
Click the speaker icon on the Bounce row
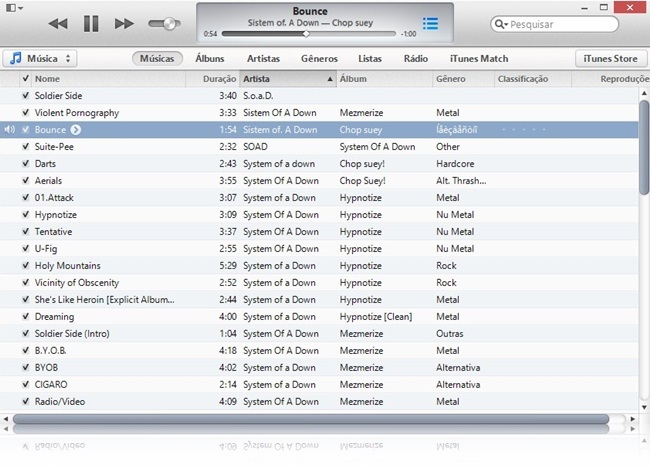tap(9, 130)
